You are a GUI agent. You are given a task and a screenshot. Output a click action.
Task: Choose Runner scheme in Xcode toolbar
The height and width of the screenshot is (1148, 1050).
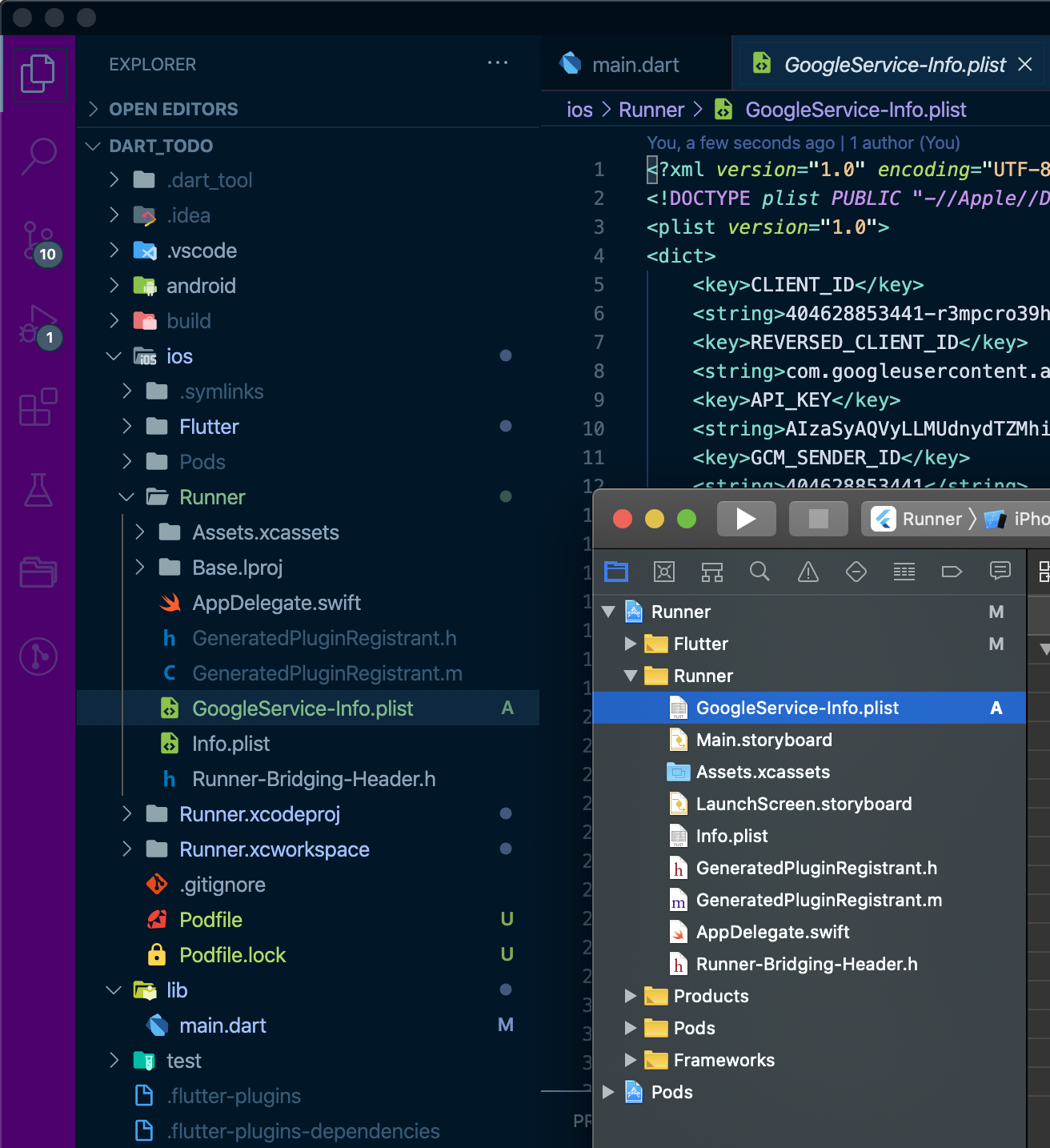tap(916, 519)
